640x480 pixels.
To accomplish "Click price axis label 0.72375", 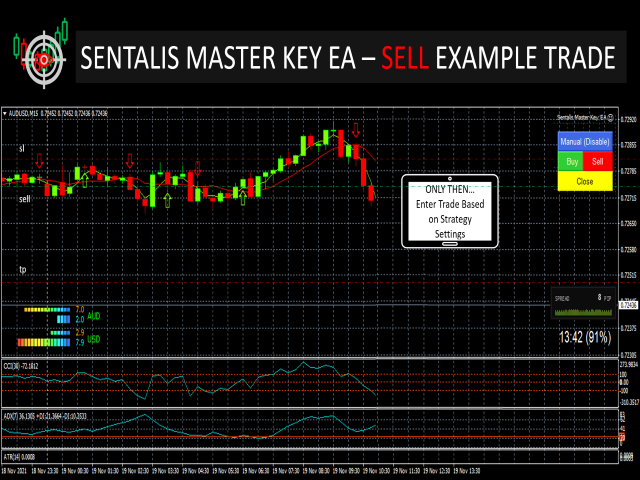I will 629,328.
